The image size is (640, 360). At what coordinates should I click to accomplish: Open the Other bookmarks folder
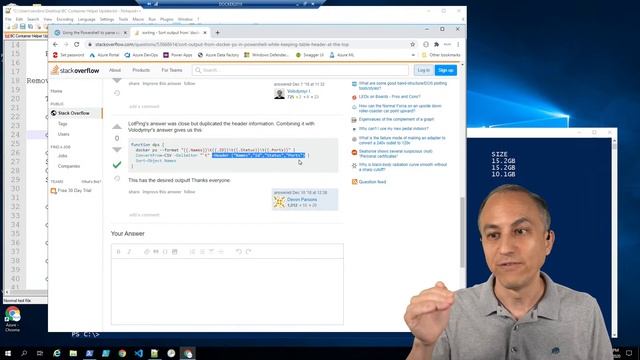coord(441,55)
